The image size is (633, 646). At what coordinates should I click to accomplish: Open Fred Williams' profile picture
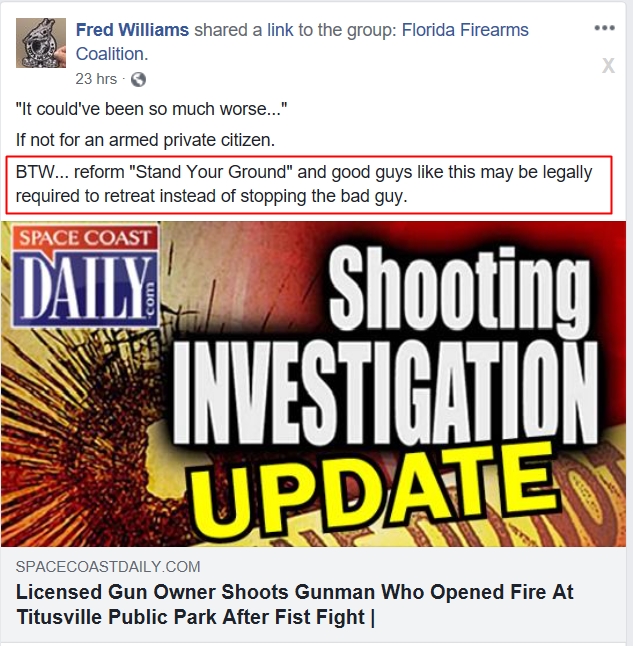click(41, 42)
